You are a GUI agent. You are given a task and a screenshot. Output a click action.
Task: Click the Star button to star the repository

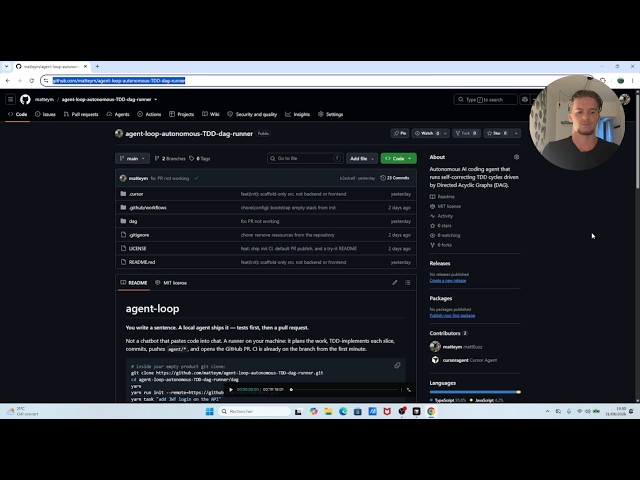[x=497, y=133]
